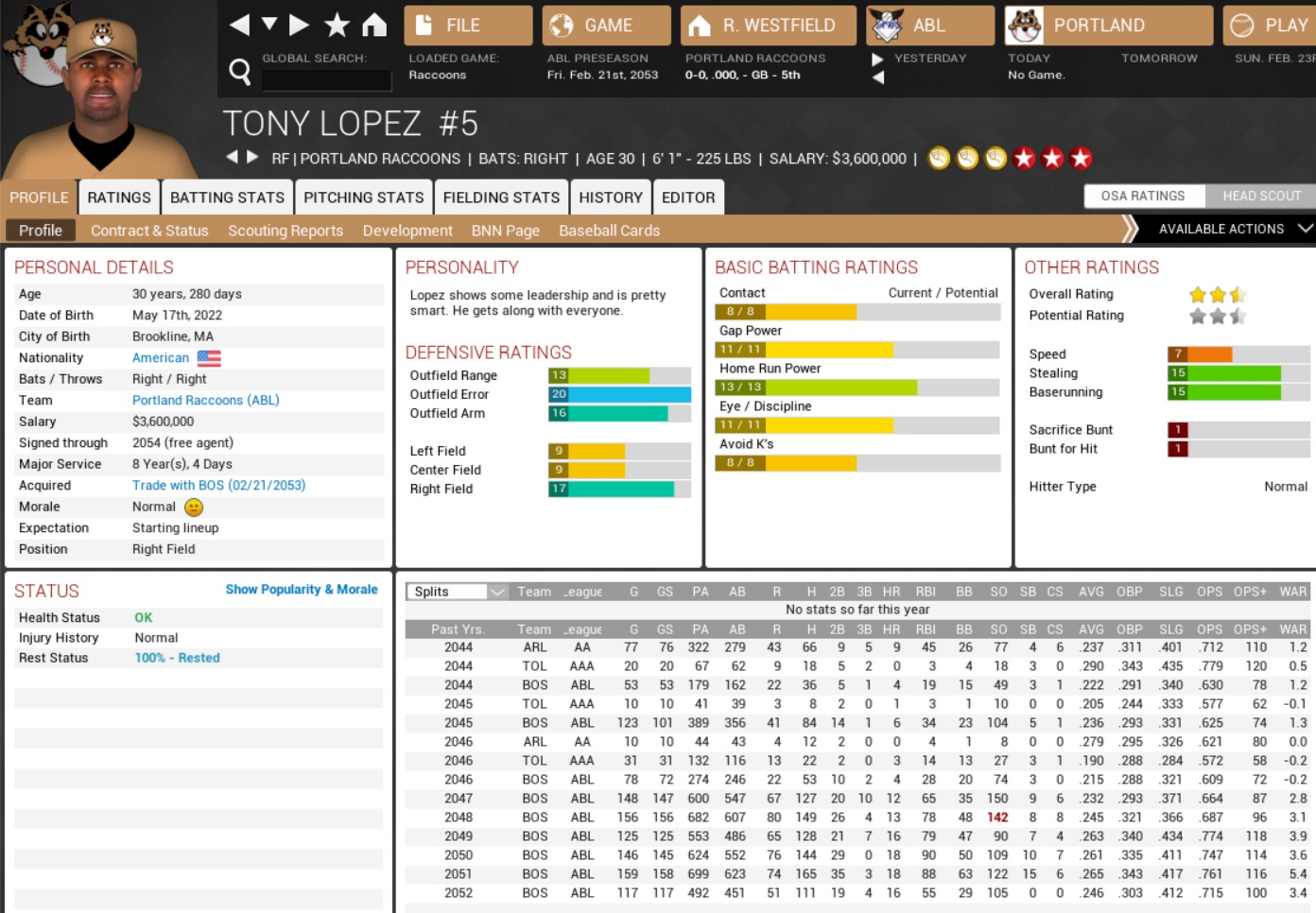
Task: Select the Contract & Status subtab
Action: 149,231
